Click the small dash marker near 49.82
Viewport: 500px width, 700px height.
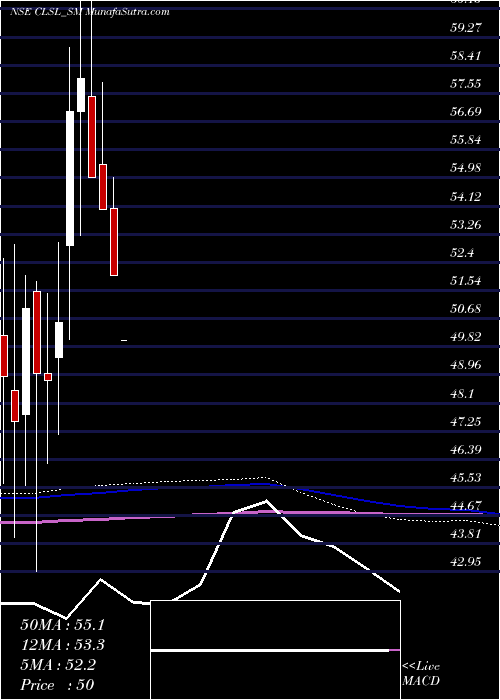click(x=125, y=341)
